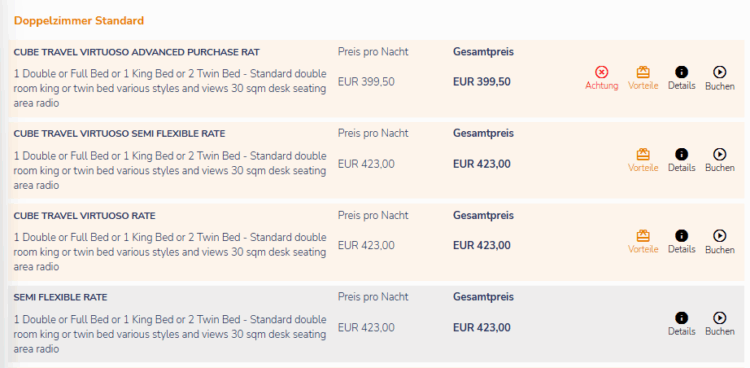Show Details for Virtuoso Semi Flexible rate
Image resolution: width=750 pixels, height=368 pixels.
pyautogui.click(x=681, y=160)
